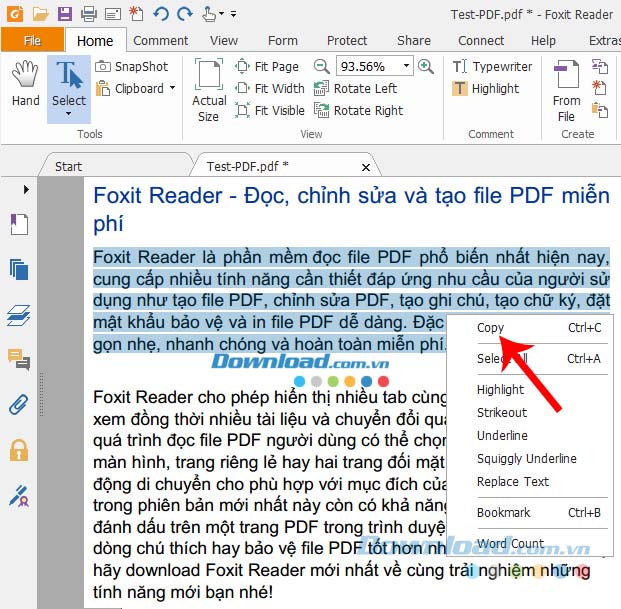The width and height of the screenshot is (621, 609).
Task: Click the Foxit Reader logo icon
Action: click(x=15, y=13)
